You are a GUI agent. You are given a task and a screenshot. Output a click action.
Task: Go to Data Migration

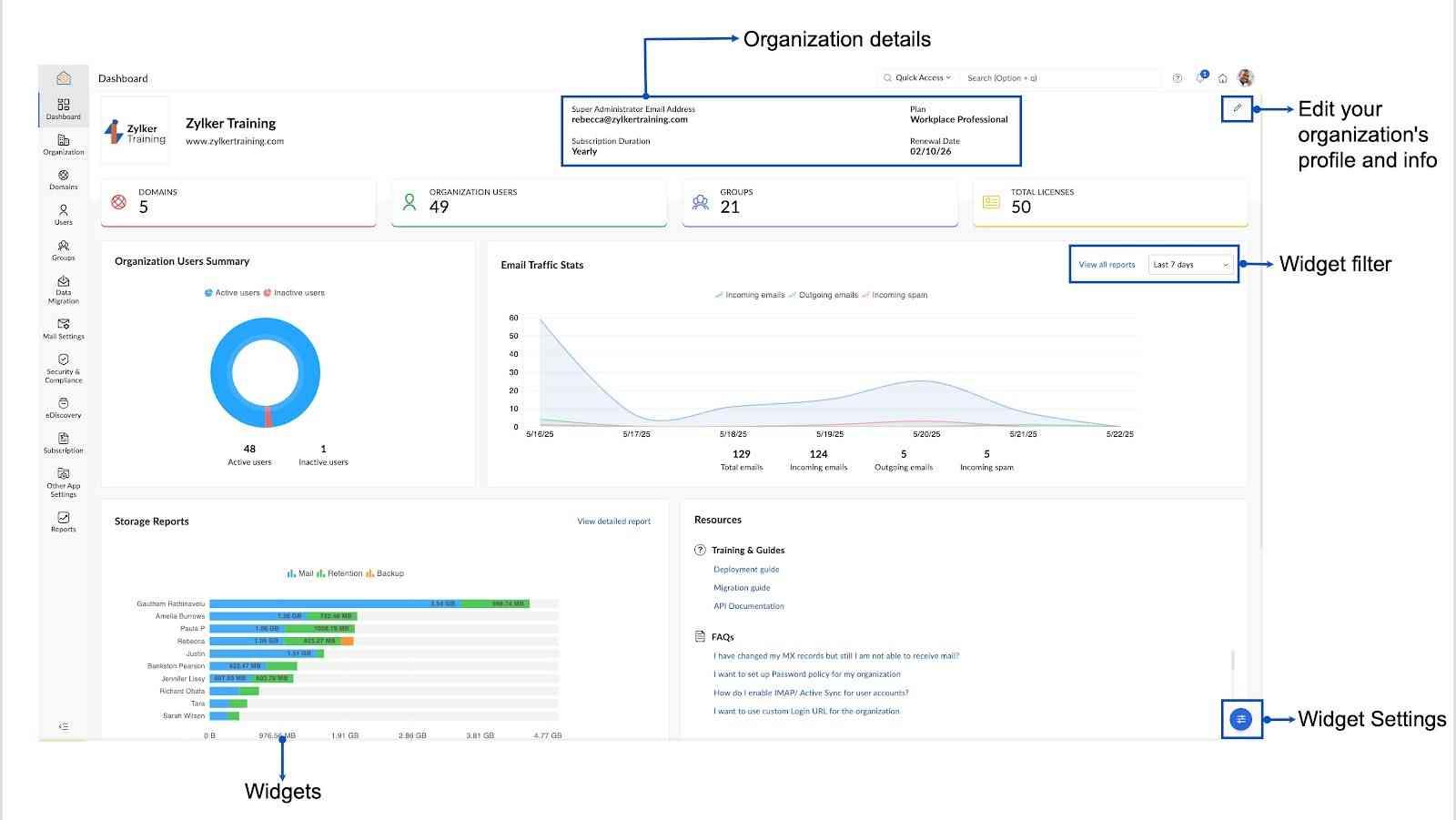(63, 289)
